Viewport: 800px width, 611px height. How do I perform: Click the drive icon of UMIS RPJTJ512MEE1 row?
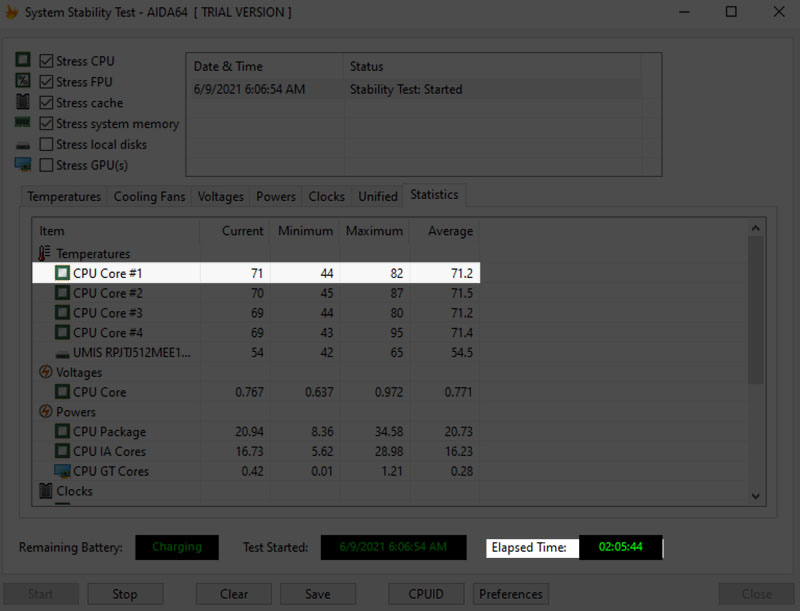[62, 354]
